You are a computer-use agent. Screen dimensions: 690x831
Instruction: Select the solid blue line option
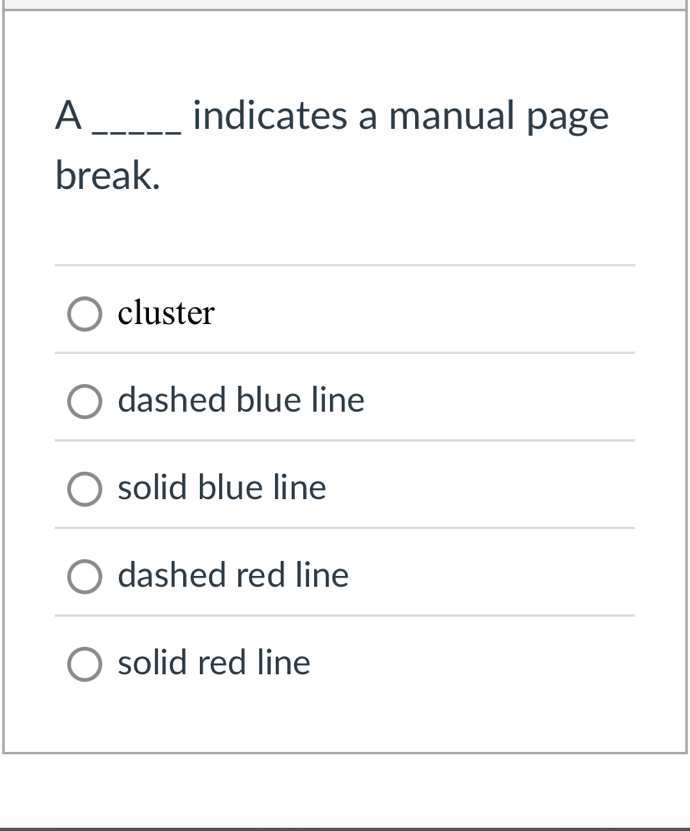click(84, 489)
